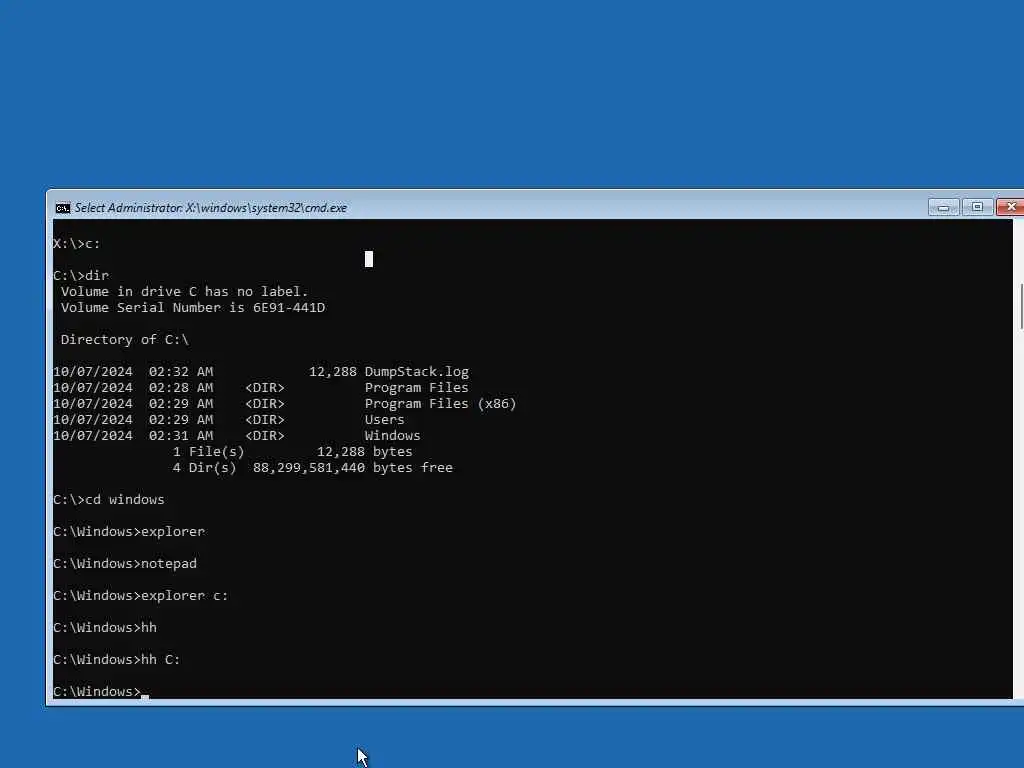
Task: Click the 'explorer c:' command line
Action: pos(140,596)
